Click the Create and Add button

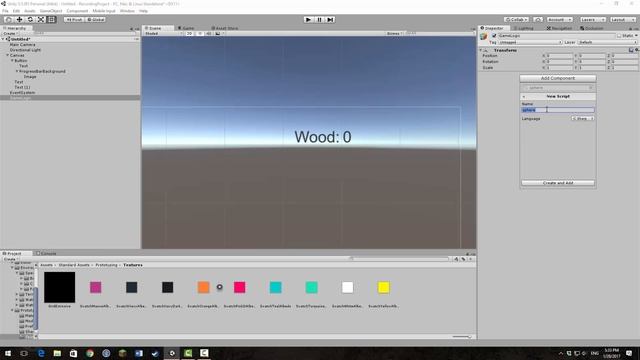tap(558, 183)
